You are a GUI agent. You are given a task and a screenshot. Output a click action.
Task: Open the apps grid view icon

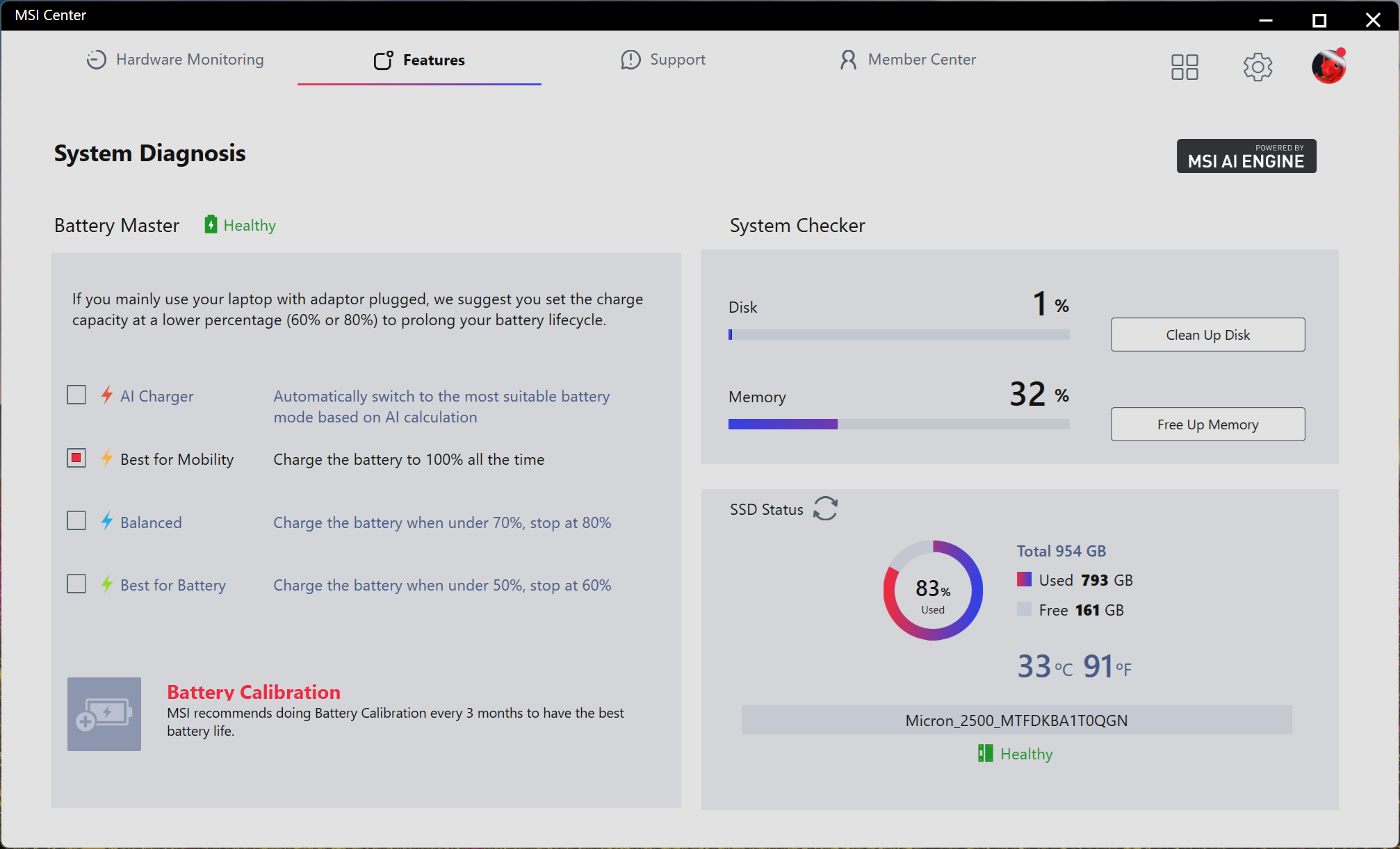1185,67
